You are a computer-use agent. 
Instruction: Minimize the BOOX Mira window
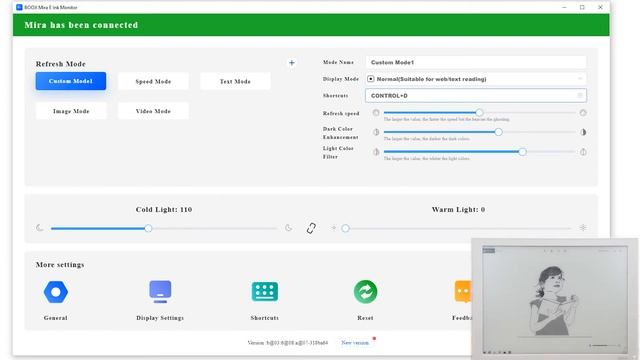564,7
